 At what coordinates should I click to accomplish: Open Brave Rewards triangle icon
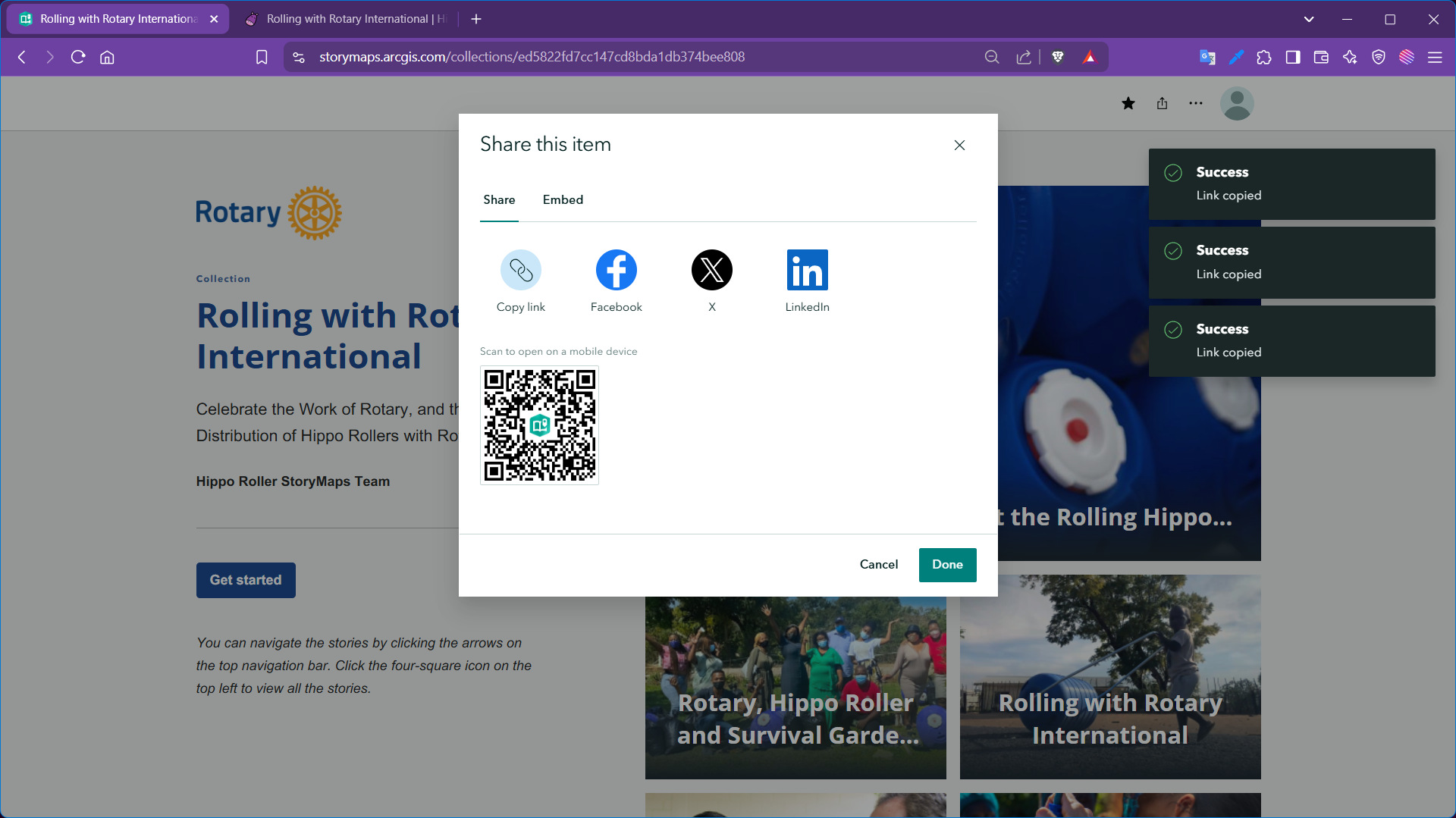pos(1089,57)
